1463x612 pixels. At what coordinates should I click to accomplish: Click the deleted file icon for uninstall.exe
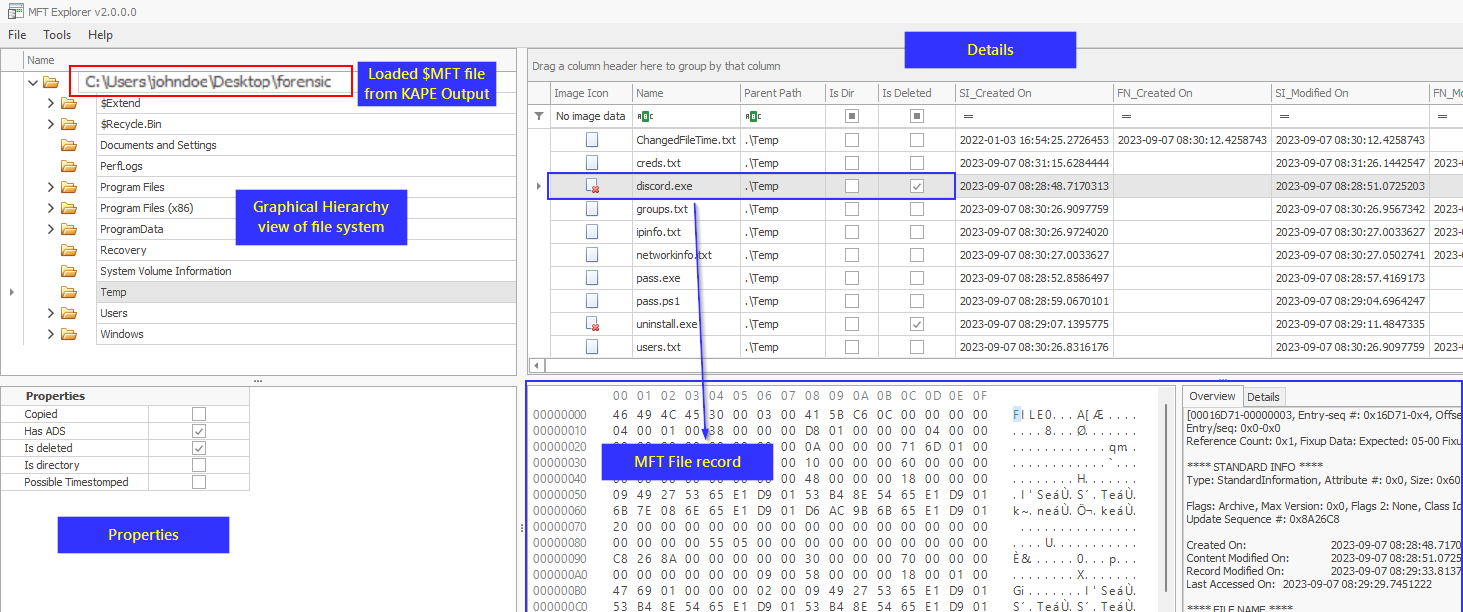(593, 324)
